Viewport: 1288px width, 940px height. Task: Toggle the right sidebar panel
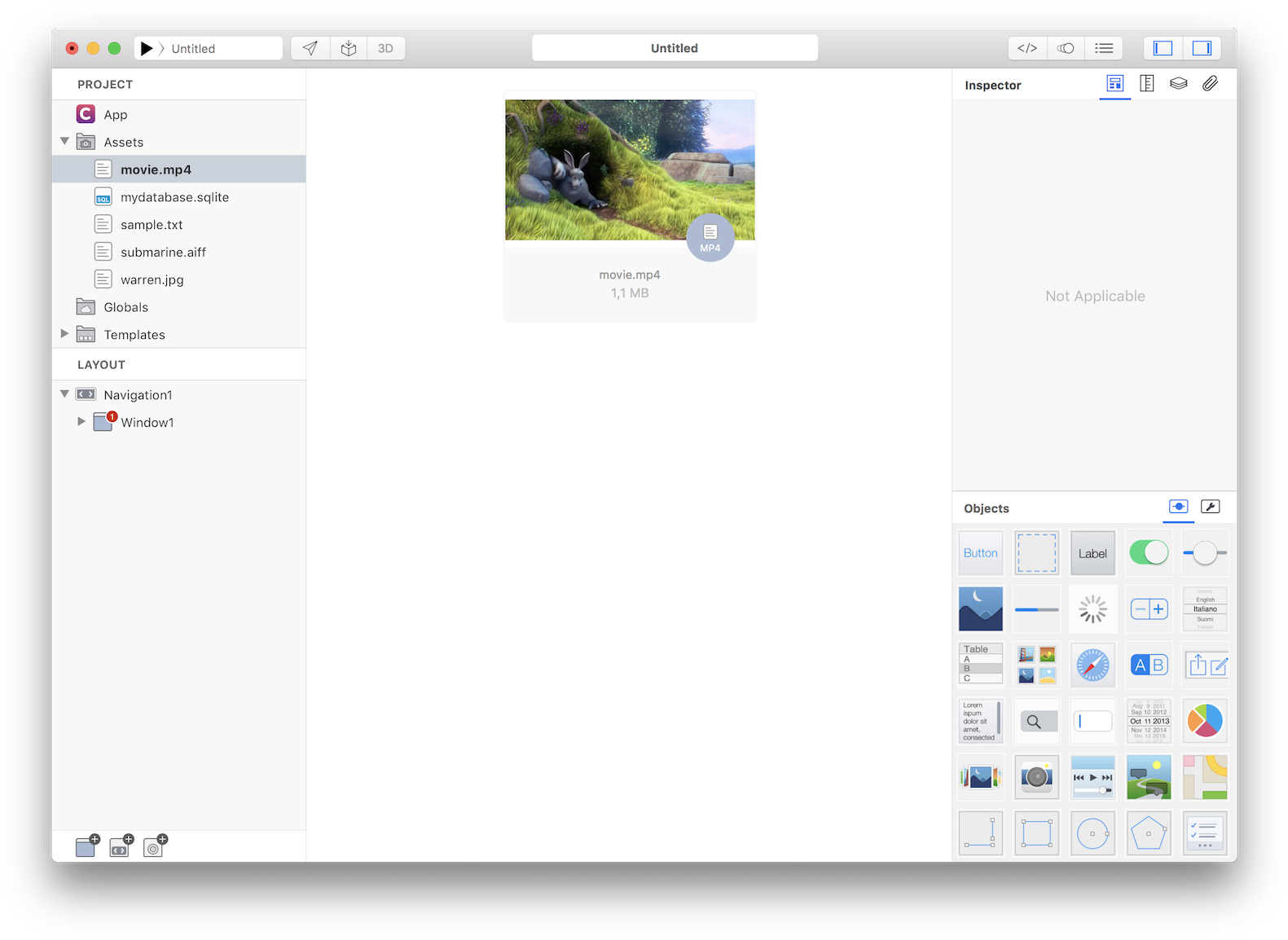(x=1202, y=48)
